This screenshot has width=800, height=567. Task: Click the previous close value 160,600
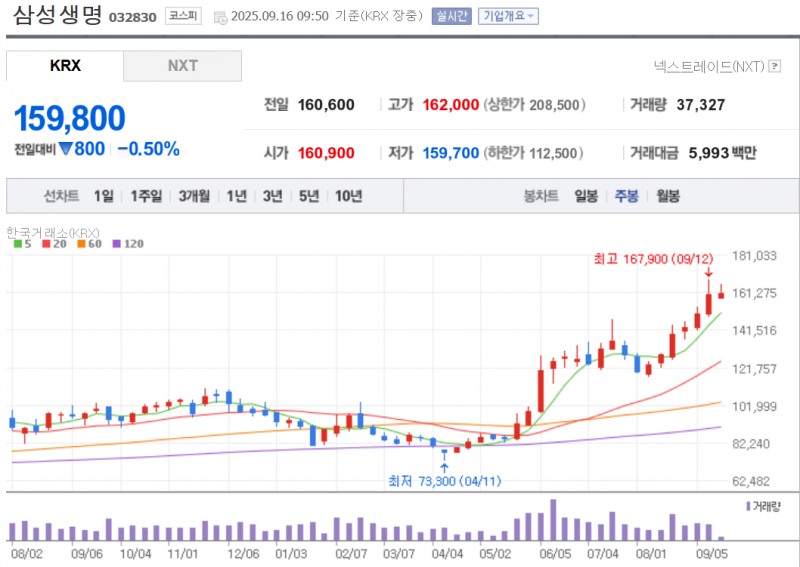[326, 105]
